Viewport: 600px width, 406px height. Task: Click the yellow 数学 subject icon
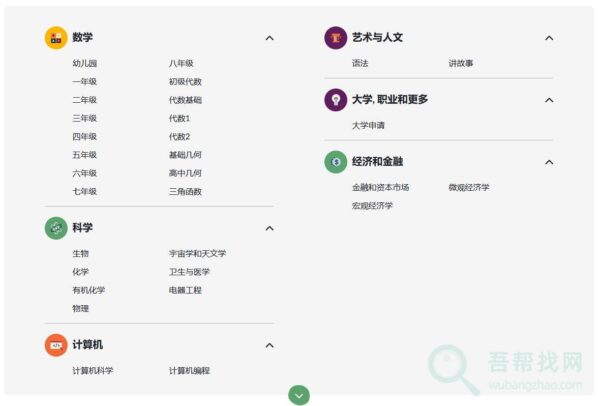56,38
